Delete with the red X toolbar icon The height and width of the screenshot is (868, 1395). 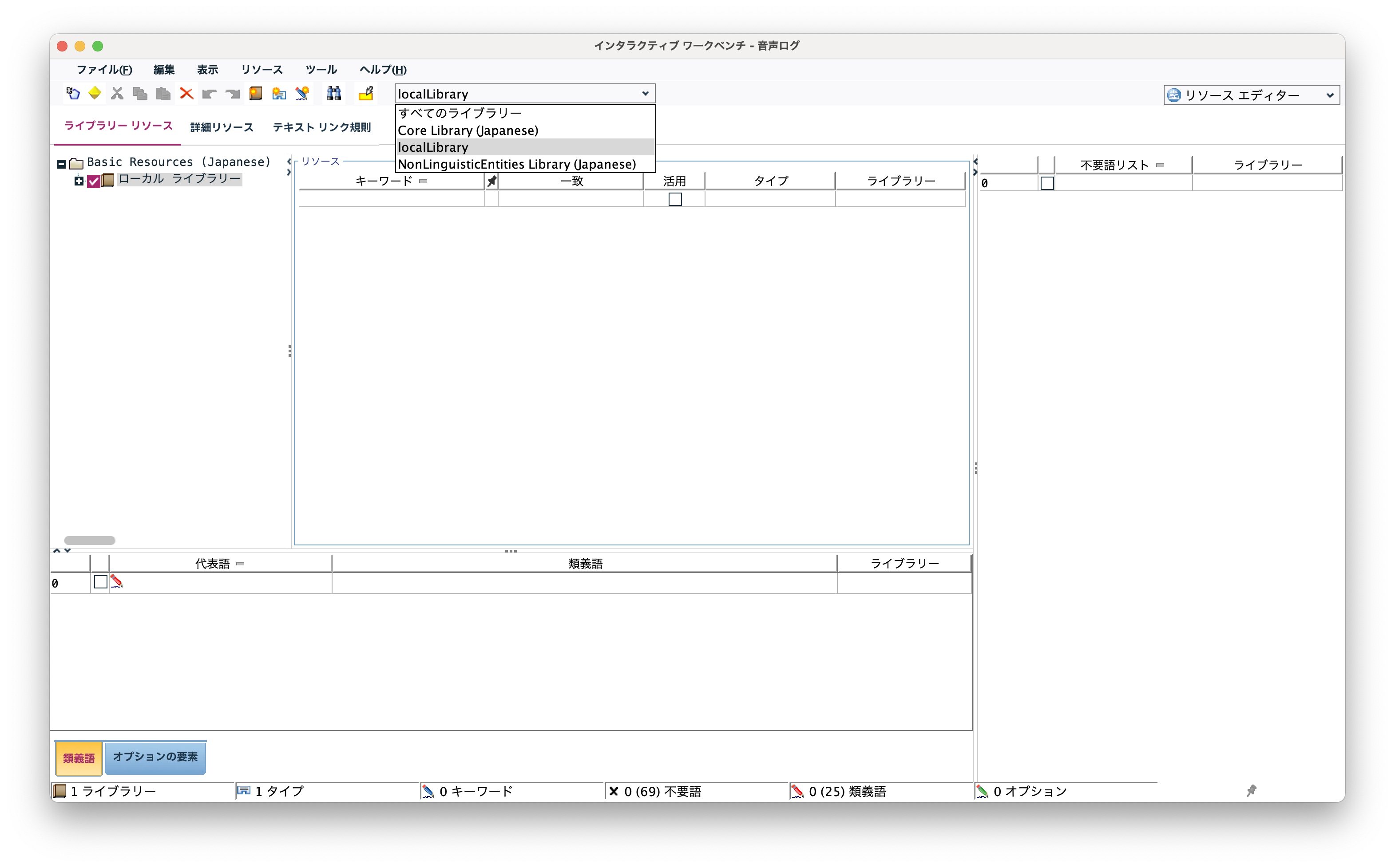coord(186,93)
